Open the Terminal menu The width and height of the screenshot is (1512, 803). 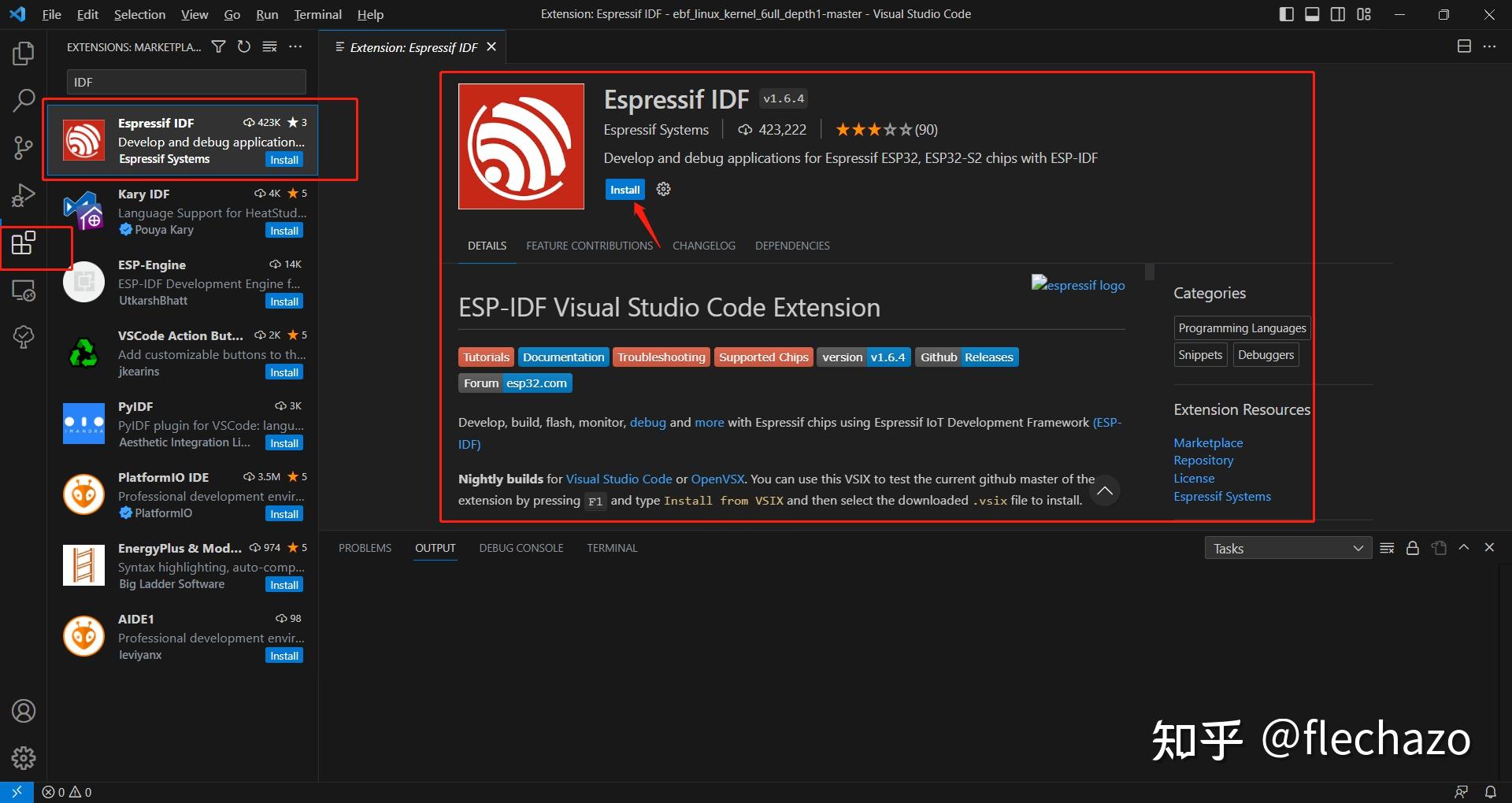click(317, 14)
